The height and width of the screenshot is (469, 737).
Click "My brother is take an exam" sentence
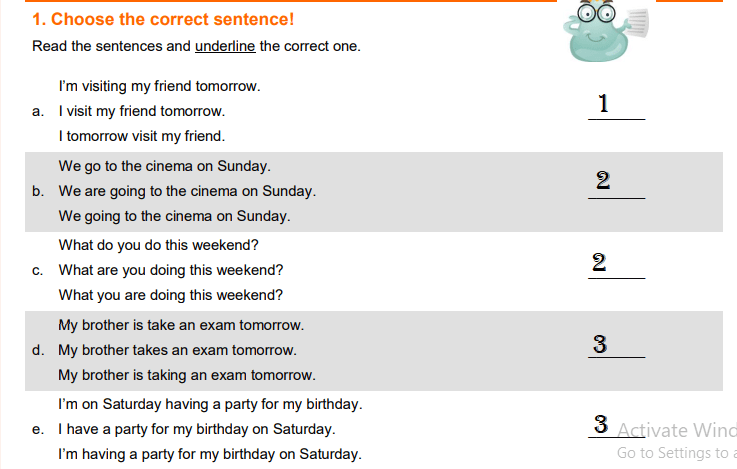181,325
